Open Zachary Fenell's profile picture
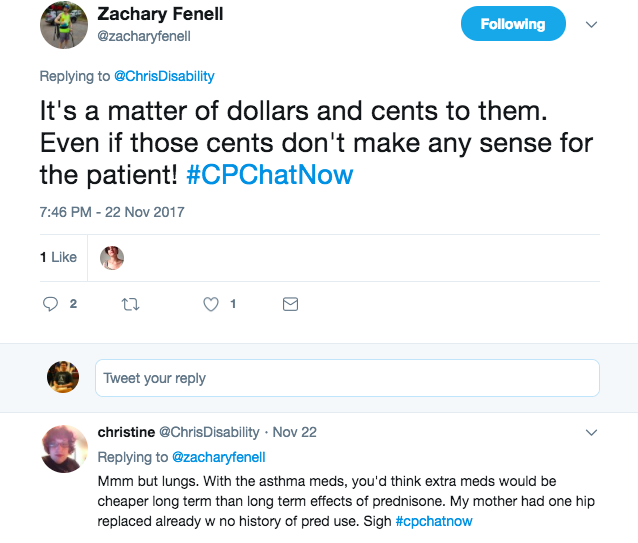 coord(63,25)
